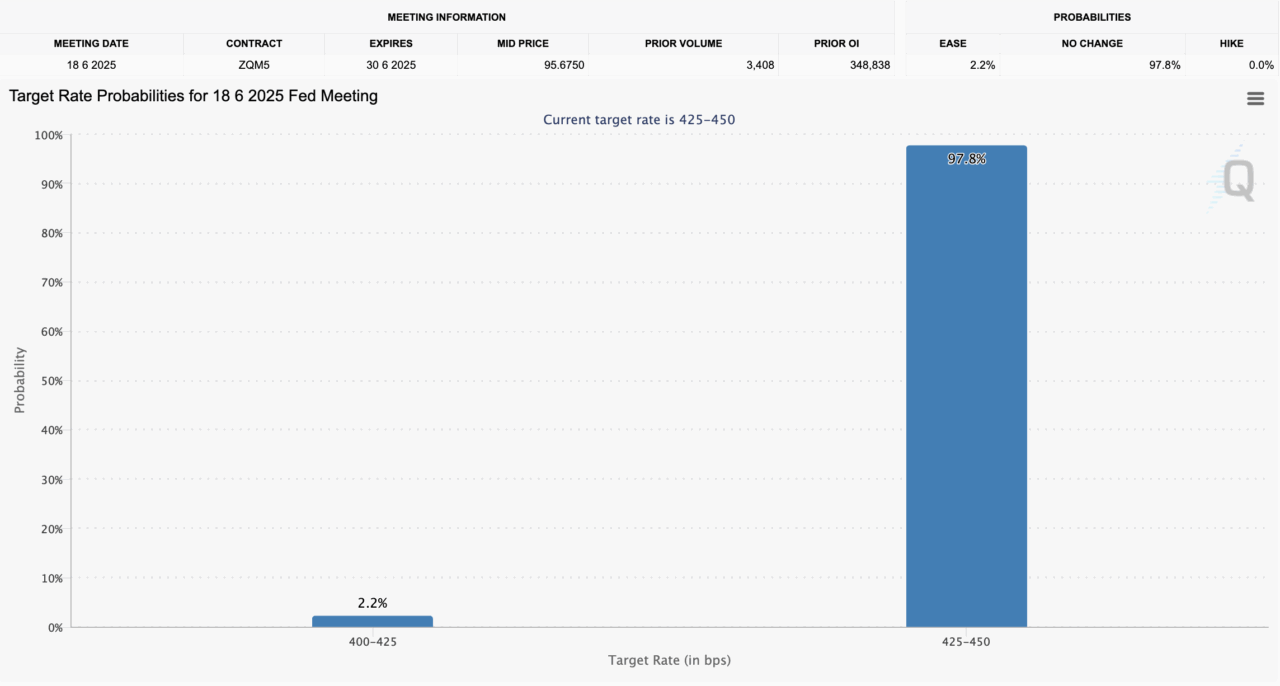Click the NO CHANGE probability header
Viewport: 1280px width, 686px height.
pyautogui.click(x=1092, y=43)
